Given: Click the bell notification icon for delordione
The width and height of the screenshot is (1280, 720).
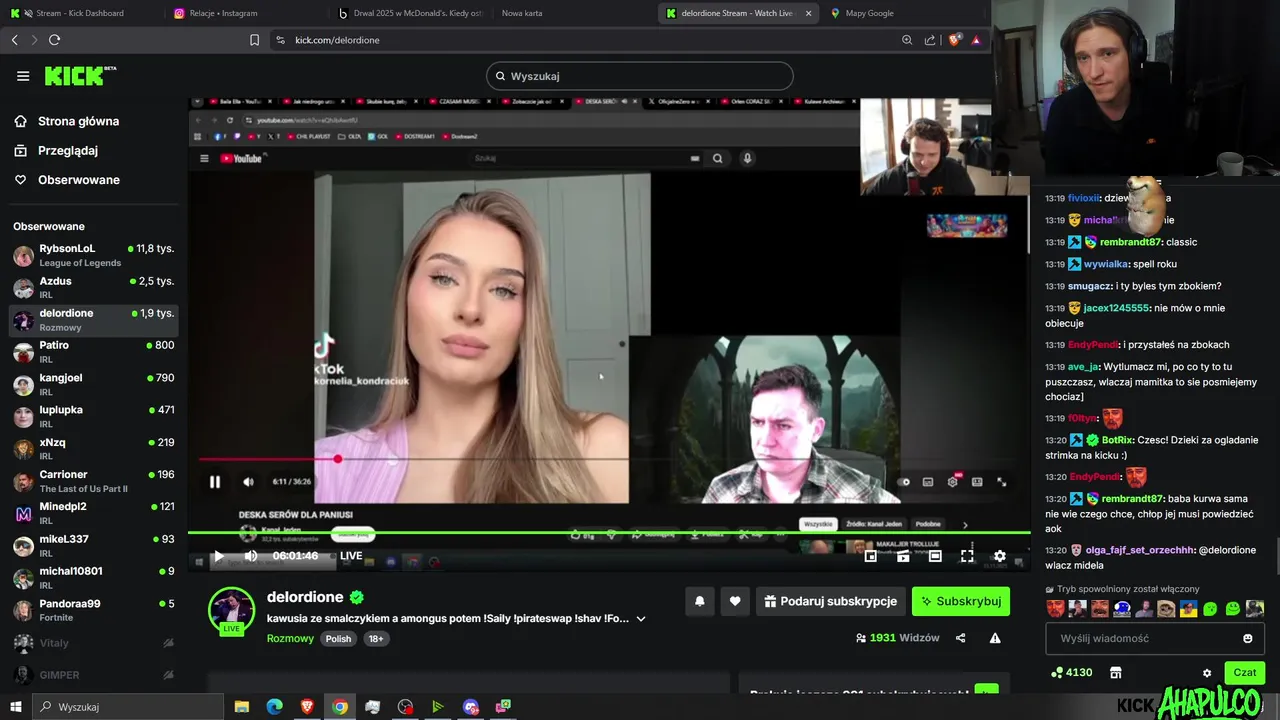Looking at the screenshot, I should click(700, 601).
